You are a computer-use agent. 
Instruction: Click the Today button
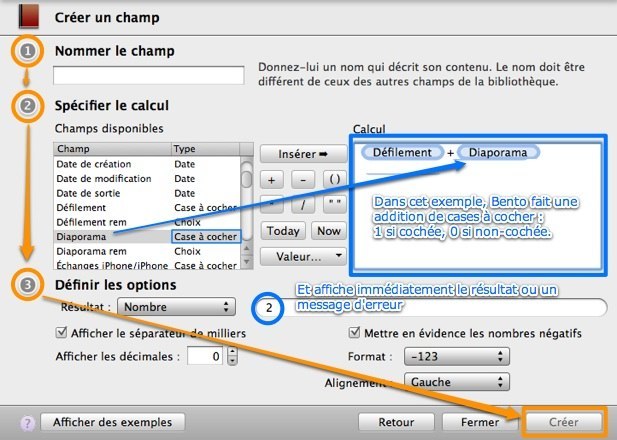point(283,231)
